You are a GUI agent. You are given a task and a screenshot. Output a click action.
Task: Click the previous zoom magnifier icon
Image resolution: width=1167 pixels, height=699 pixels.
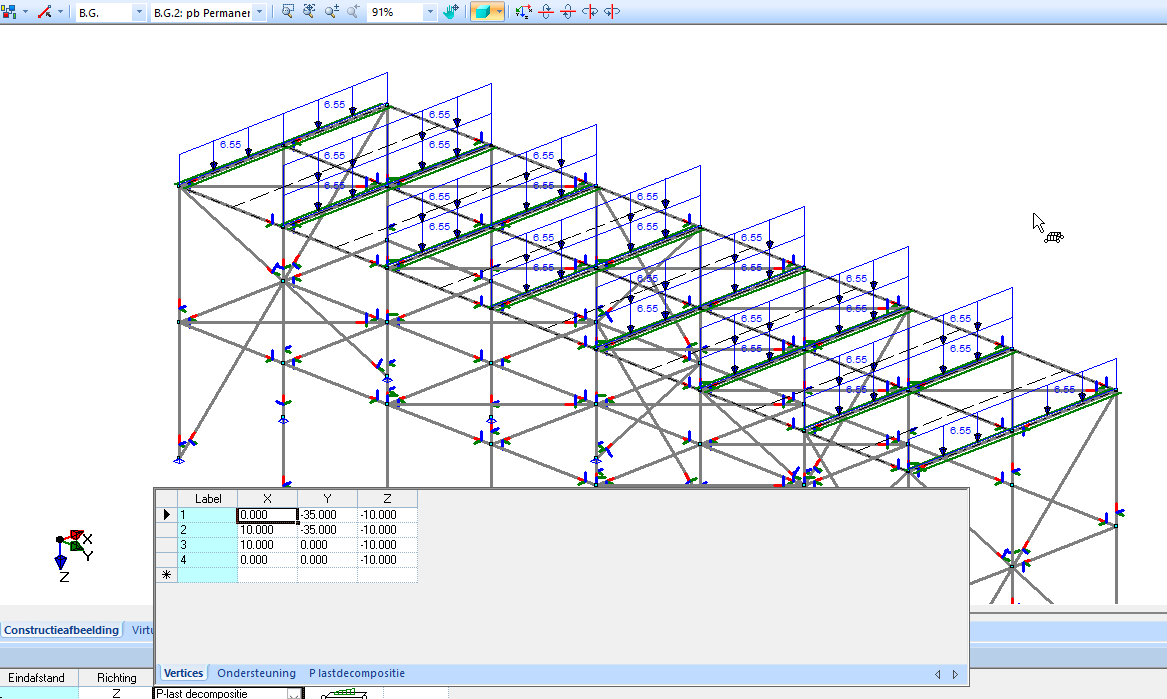[353, 12]
